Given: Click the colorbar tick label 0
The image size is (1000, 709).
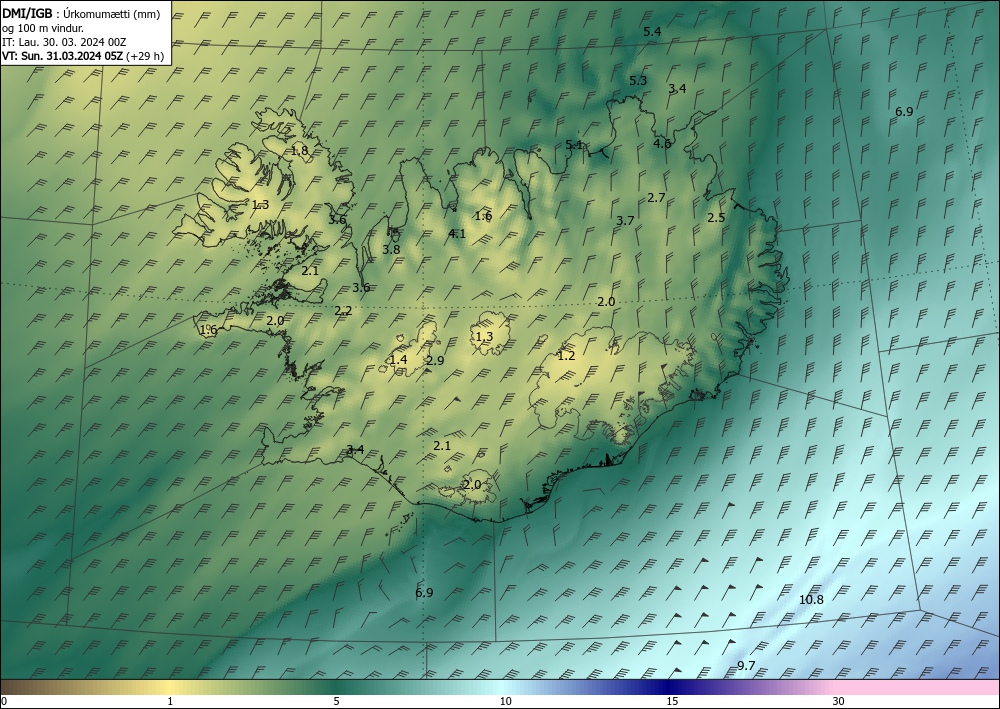Looking at the screenshot, I should 4,701.
